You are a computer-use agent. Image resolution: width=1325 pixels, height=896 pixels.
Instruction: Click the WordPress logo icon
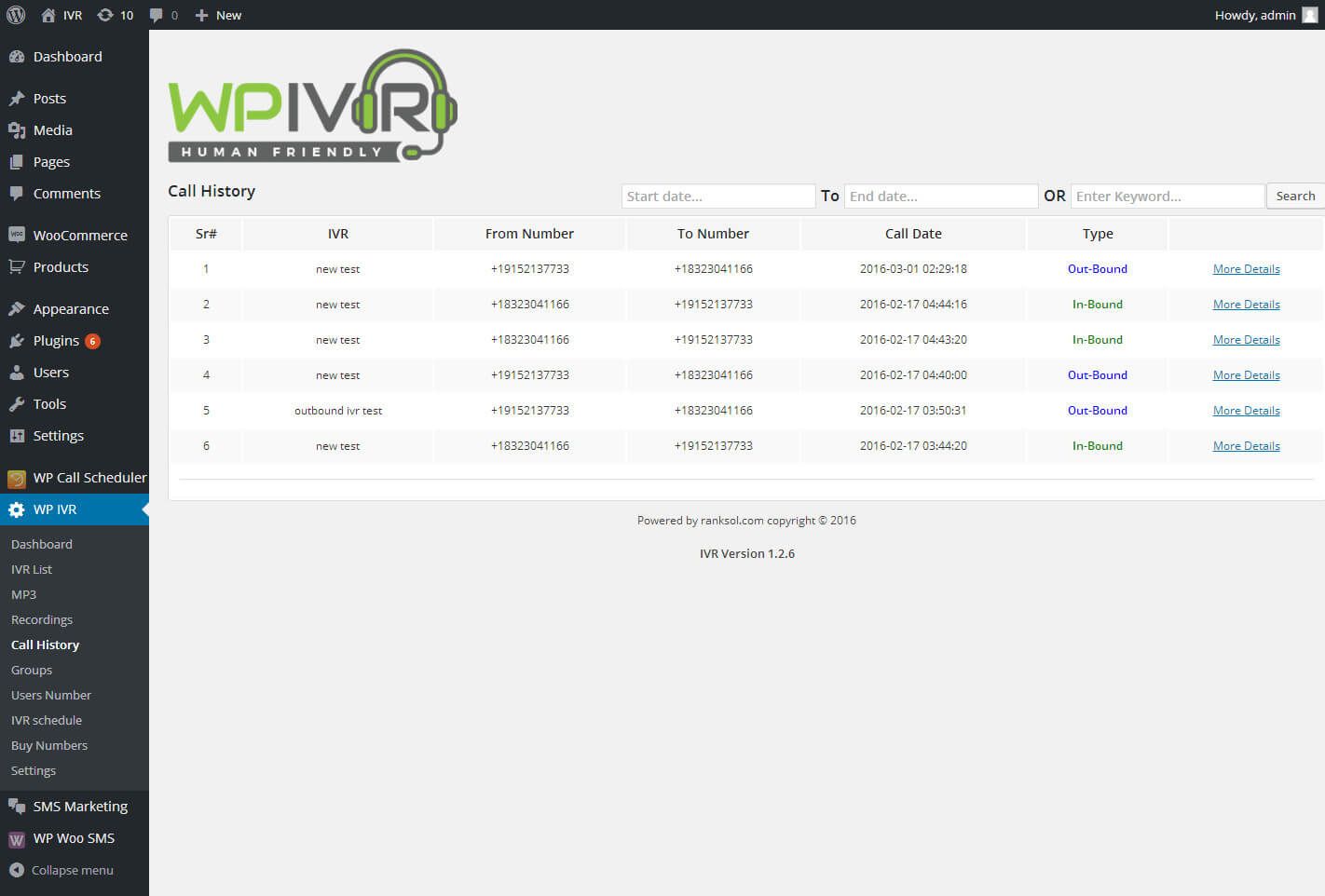(16, 15)
